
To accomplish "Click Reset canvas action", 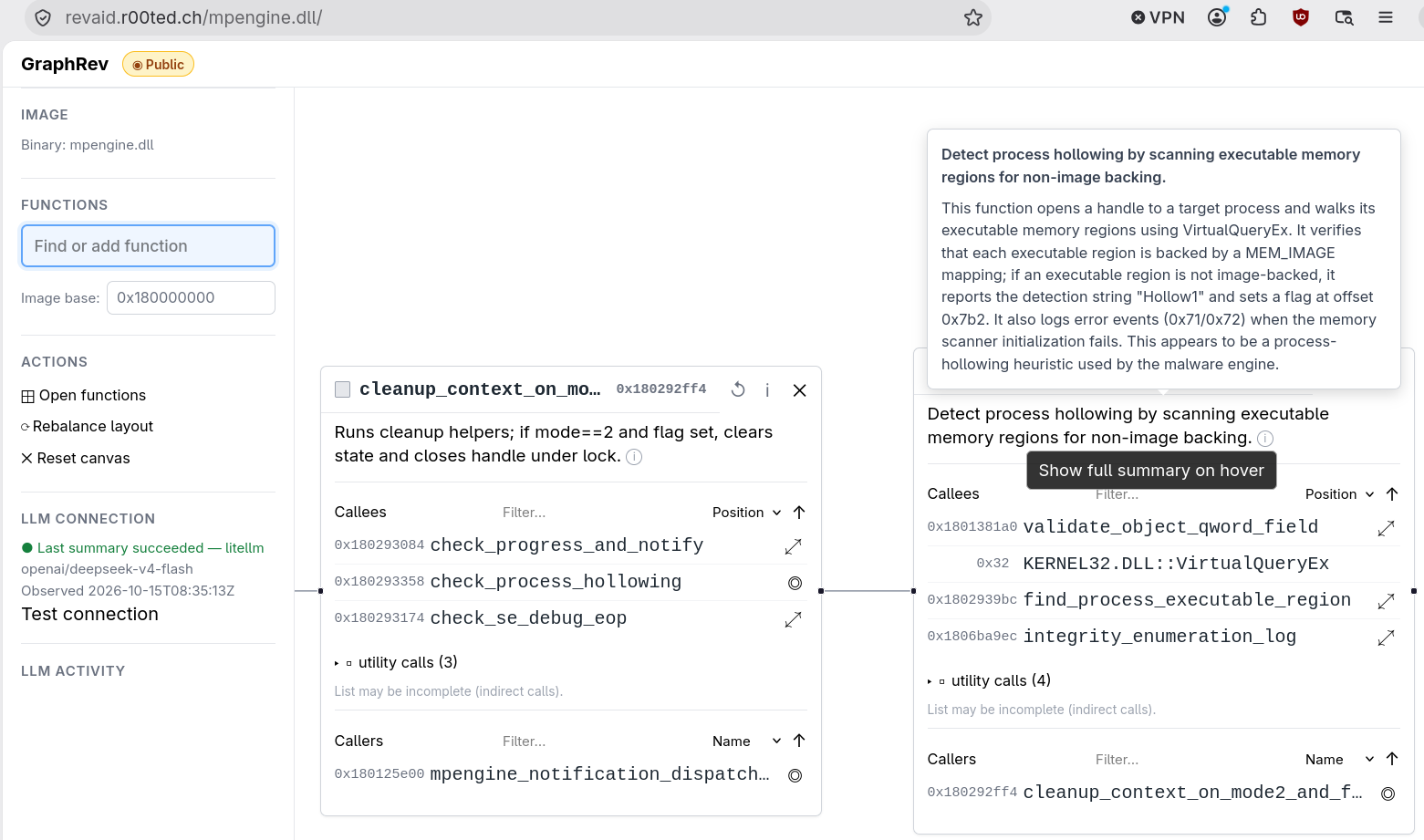I will [x=76, y=458].
